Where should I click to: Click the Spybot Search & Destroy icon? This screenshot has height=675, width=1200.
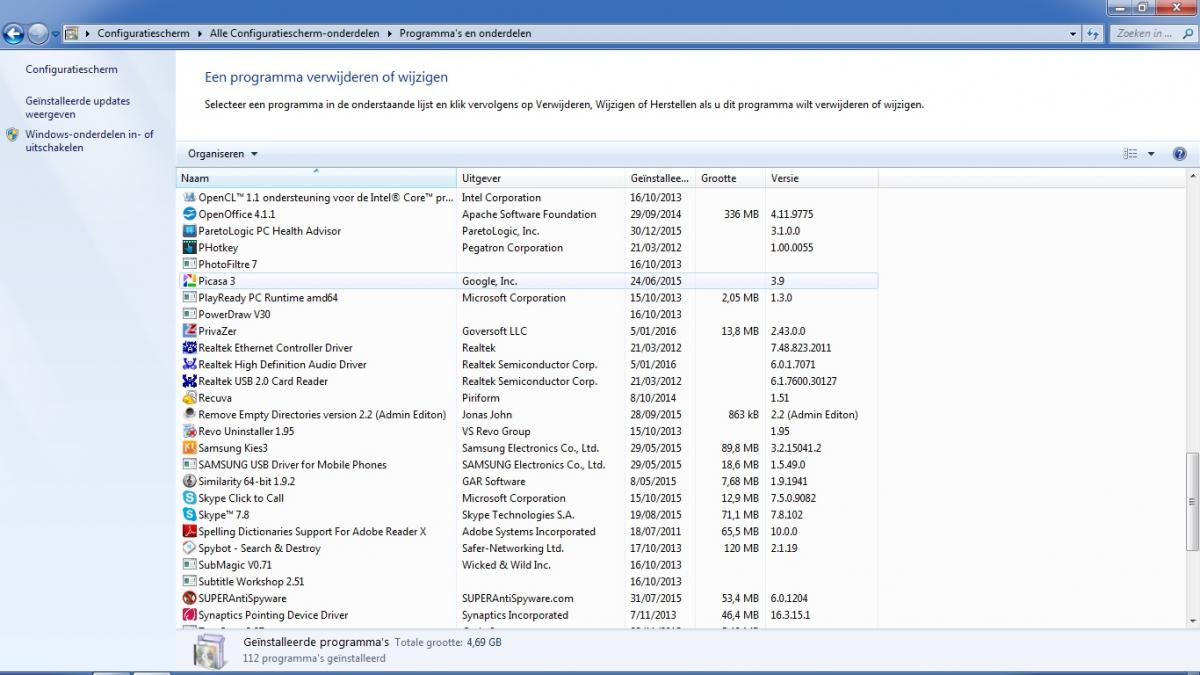click(190, 548)
